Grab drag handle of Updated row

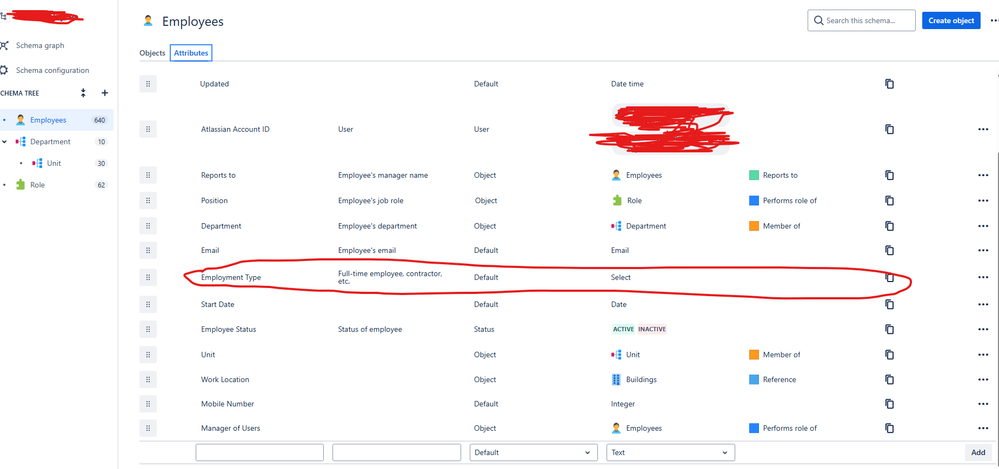point(148,84)
